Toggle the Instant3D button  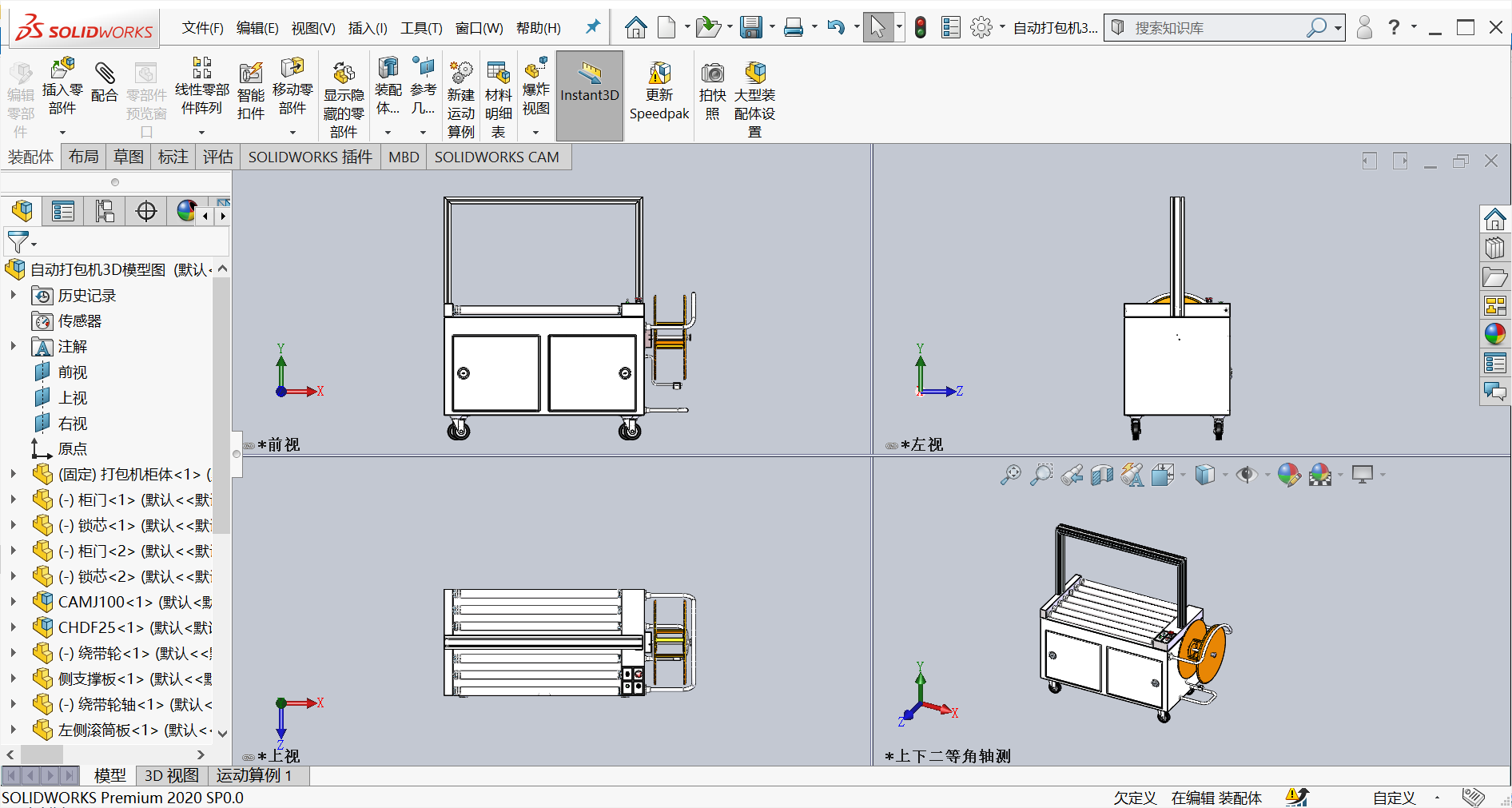(x=590, y=96)
